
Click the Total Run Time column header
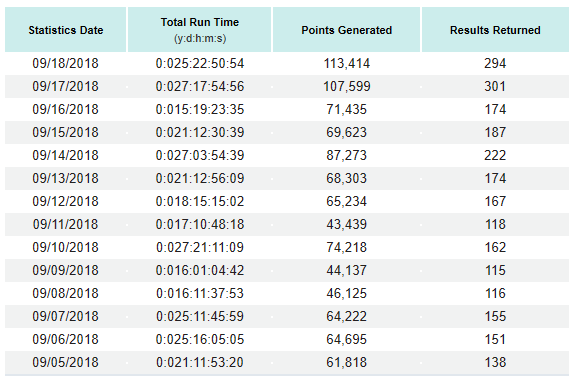[x=199, y=30]
